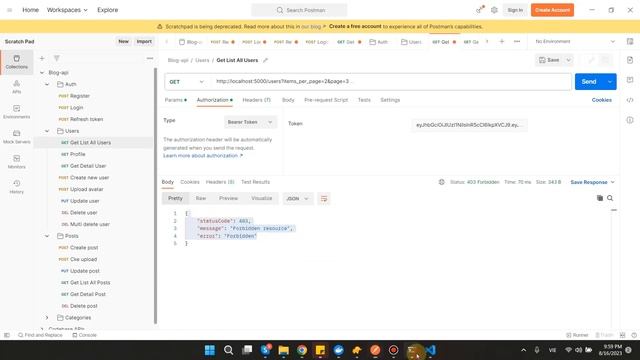Click the environment quick look icon
640x360 pixels.
[x=630, y=41]
